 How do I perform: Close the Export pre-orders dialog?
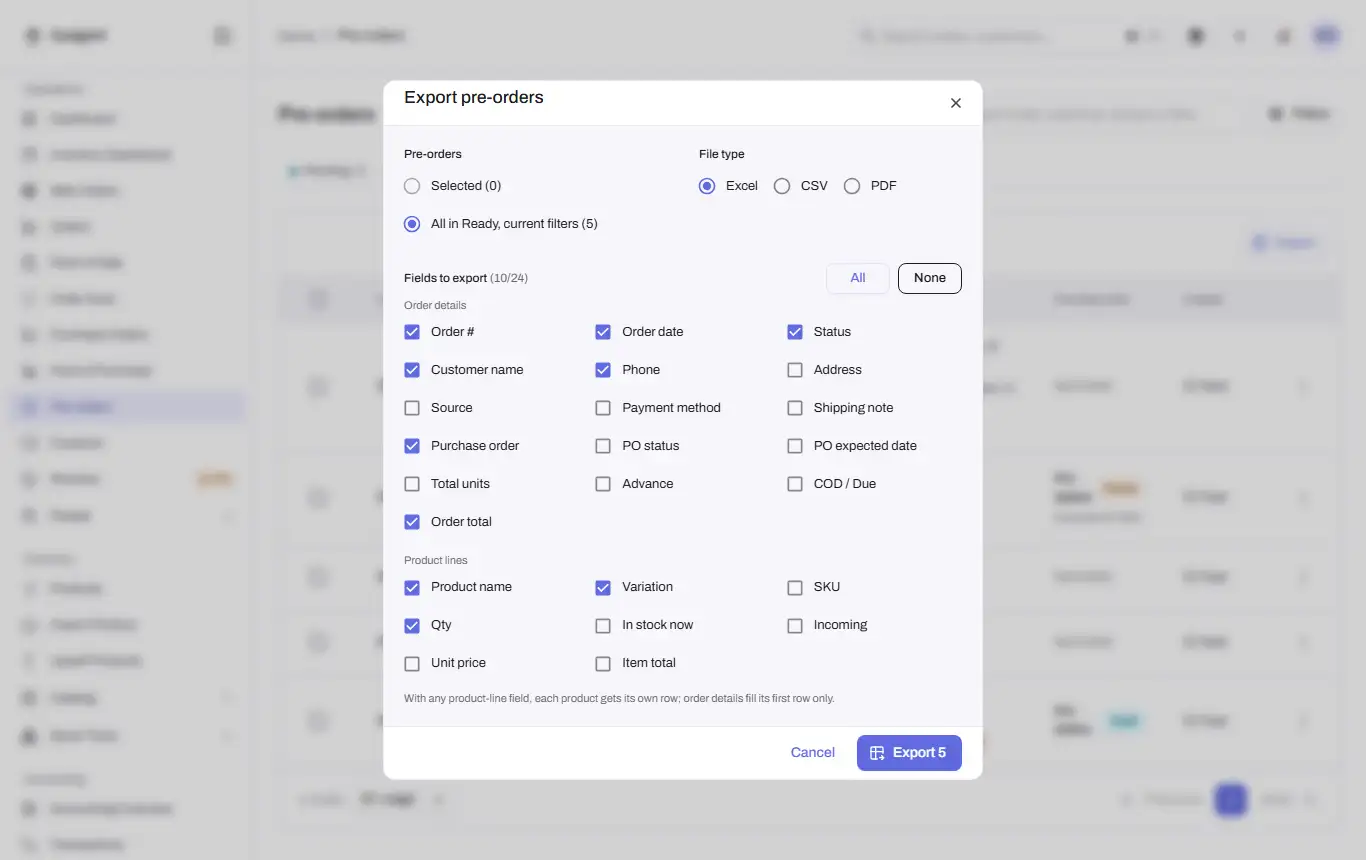coord(955,103)
